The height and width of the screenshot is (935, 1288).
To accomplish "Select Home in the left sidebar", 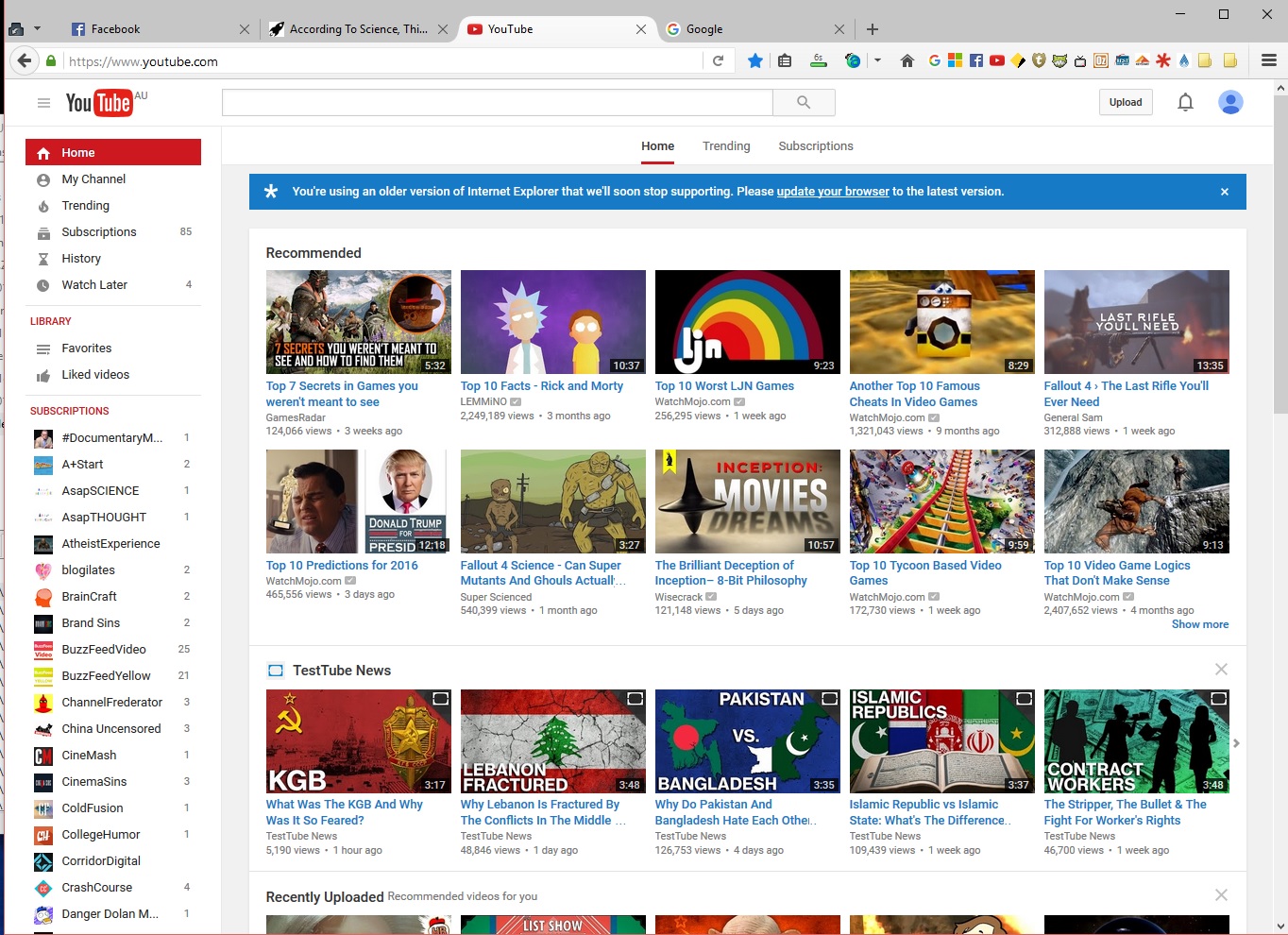I will [113, 153].
